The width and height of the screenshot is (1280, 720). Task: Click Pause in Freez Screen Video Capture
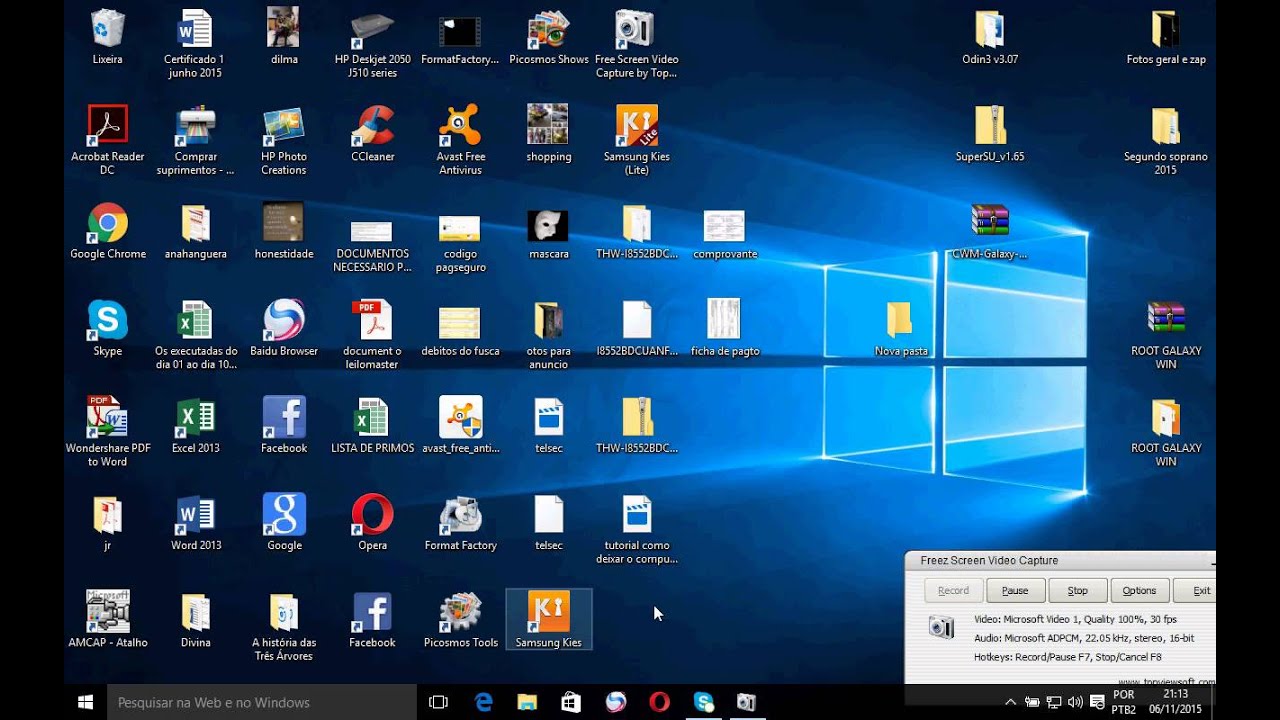point(1015,591)
